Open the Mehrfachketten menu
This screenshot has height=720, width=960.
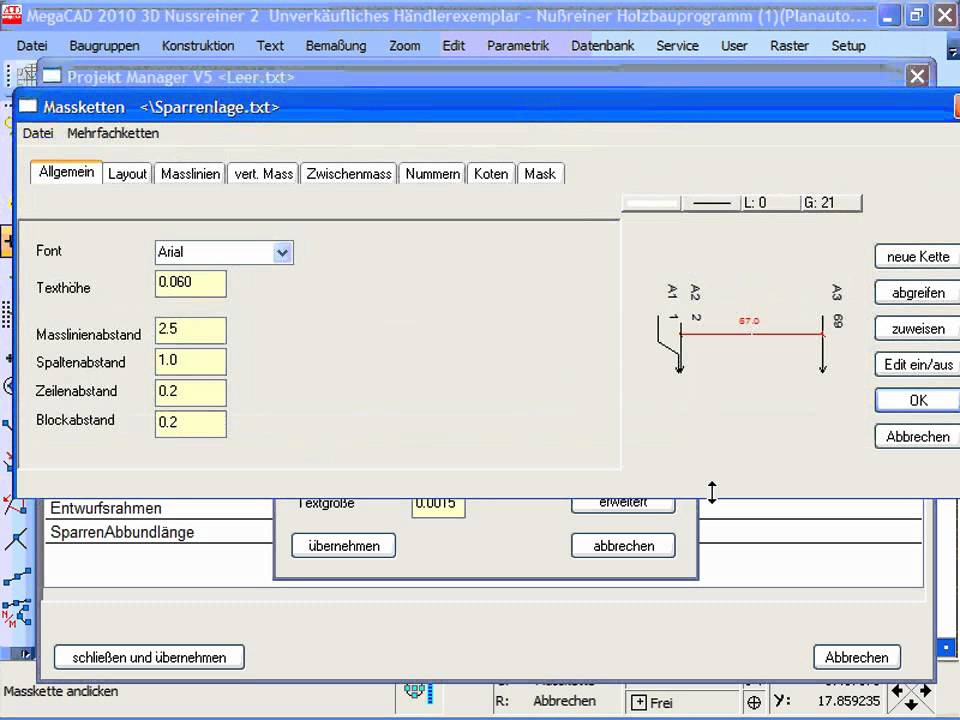click(113, 133)
